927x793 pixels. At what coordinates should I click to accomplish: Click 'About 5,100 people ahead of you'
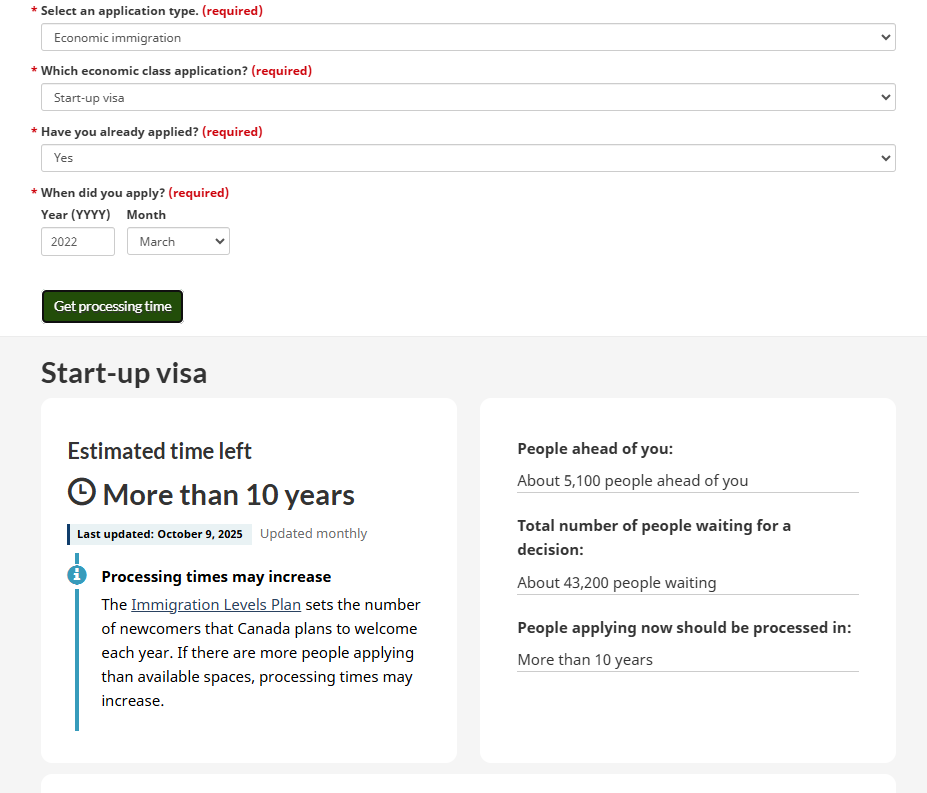632,481
